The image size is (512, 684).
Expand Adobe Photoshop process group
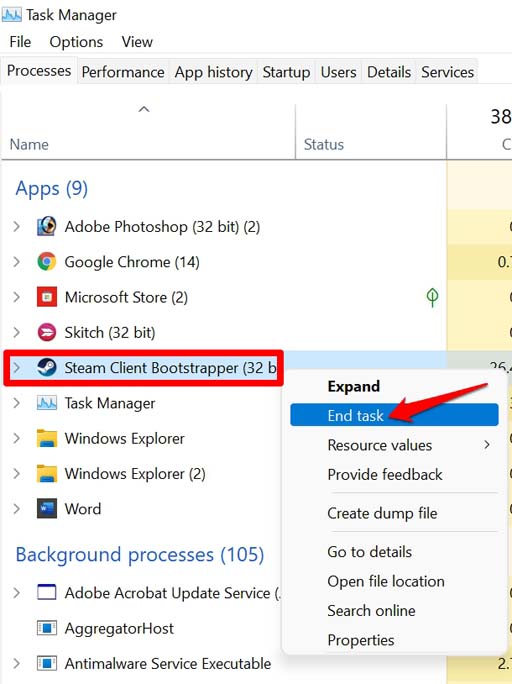click(17, 226)
